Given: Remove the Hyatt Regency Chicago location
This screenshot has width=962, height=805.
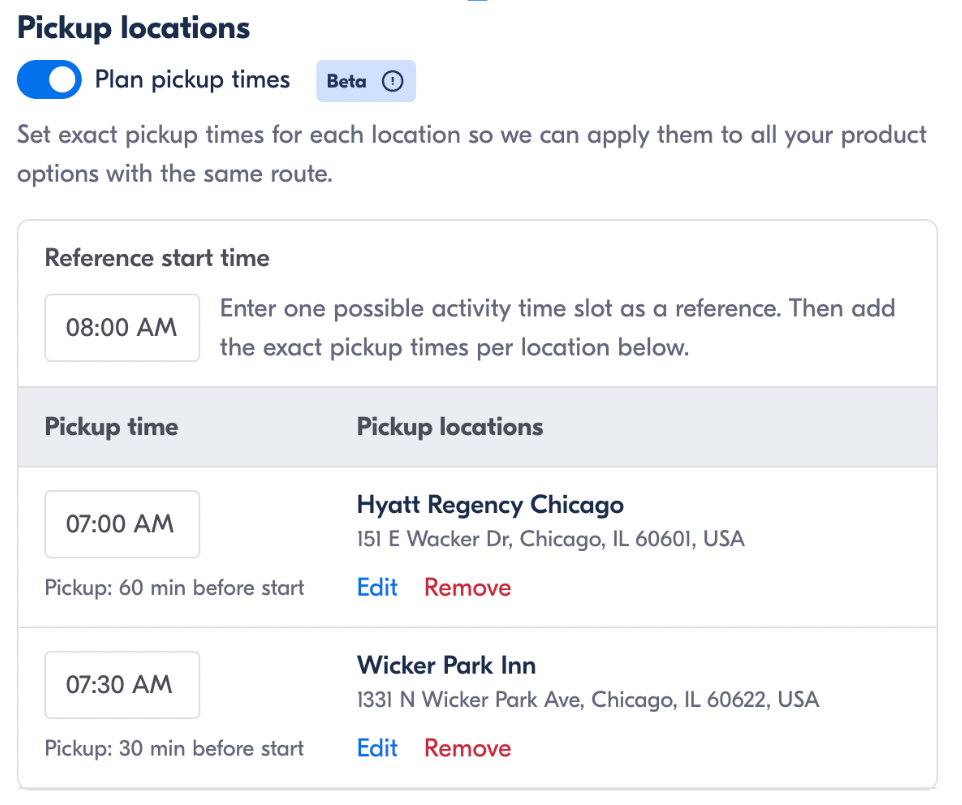Looking at the screenshot, I should point(468,588).
